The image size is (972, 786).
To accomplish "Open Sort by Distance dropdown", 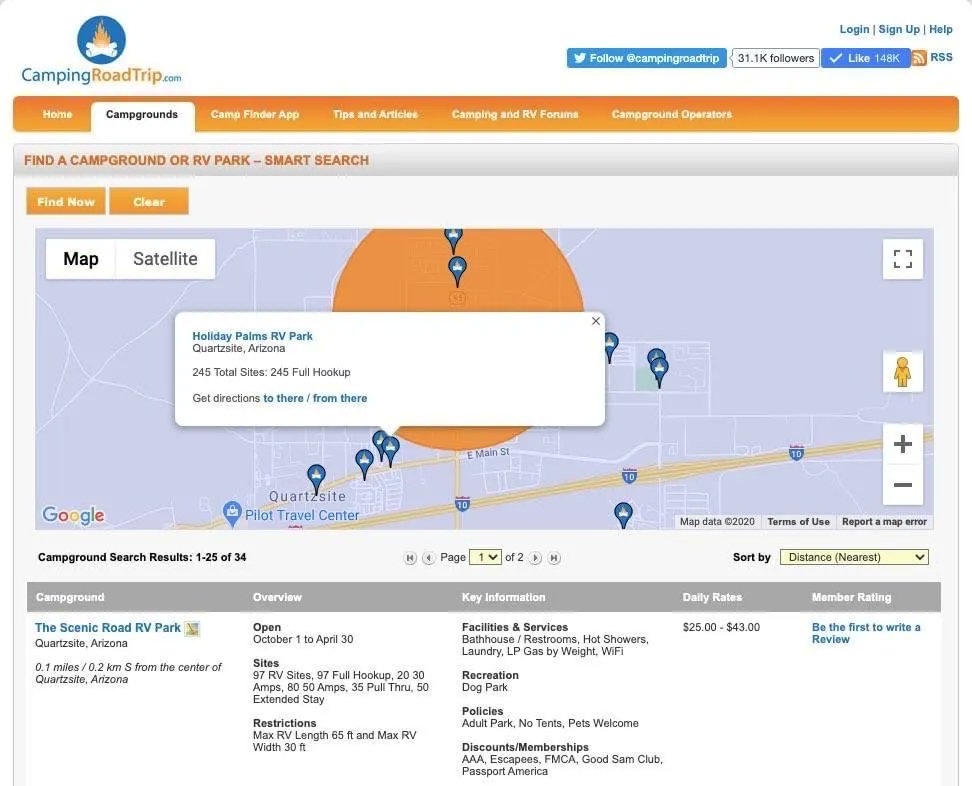I will pos(854,557).
